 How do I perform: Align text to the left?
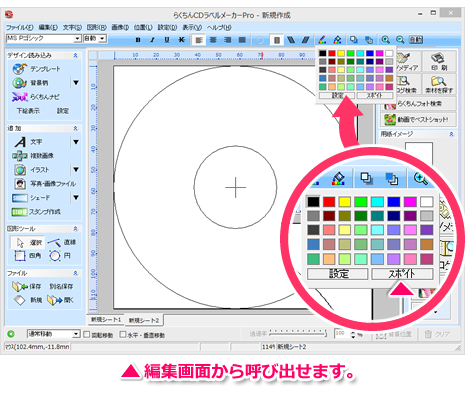199,40
